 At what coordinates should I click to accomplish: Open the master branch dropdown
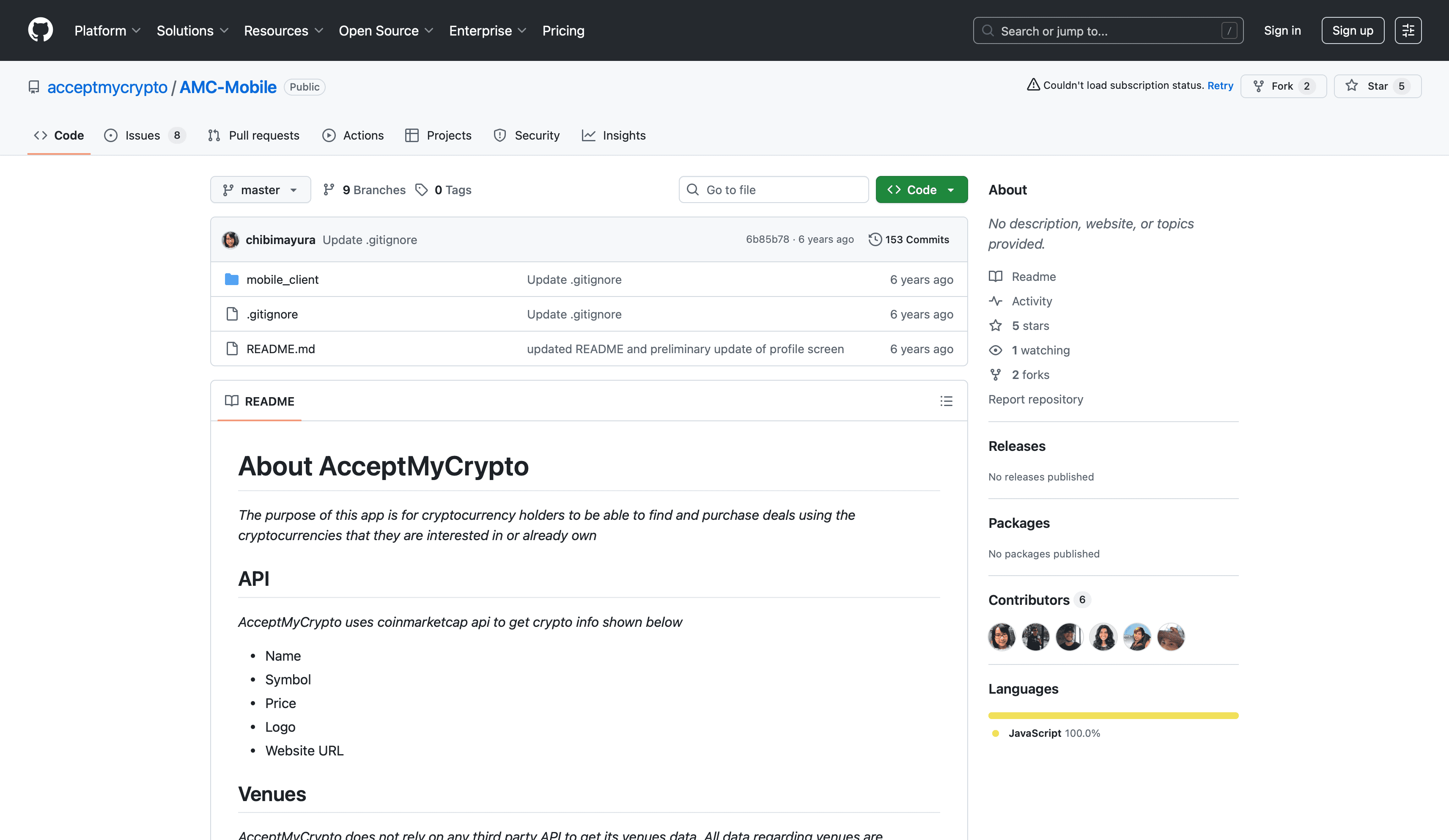(260, 189)
